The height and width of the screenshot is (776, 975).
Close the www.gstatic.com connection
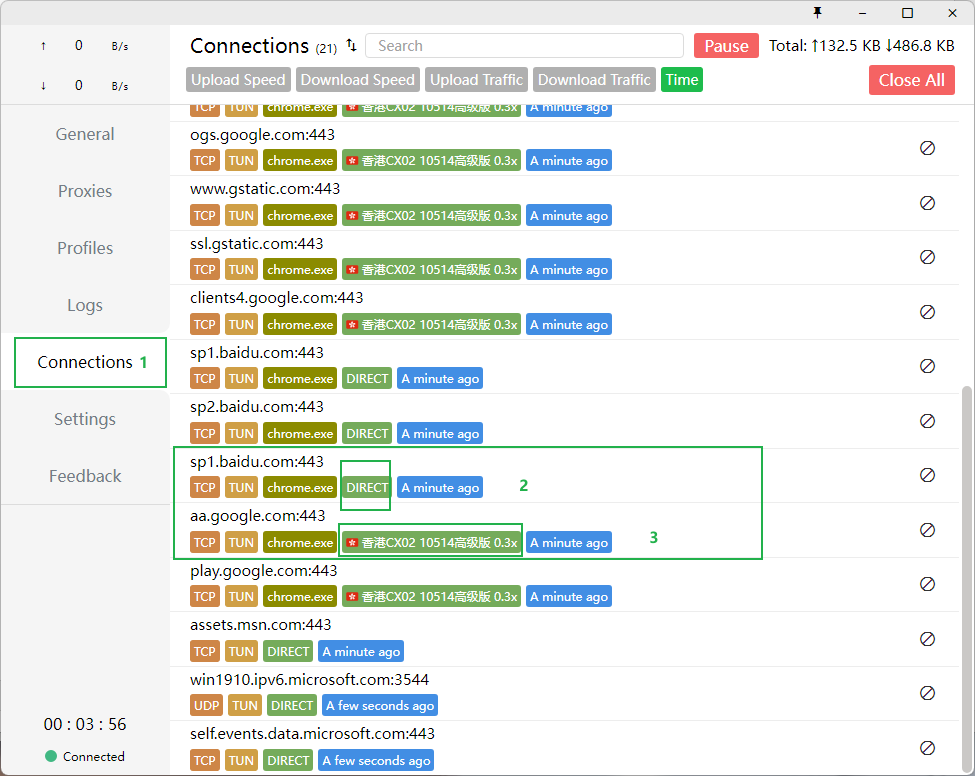[927, 203]
